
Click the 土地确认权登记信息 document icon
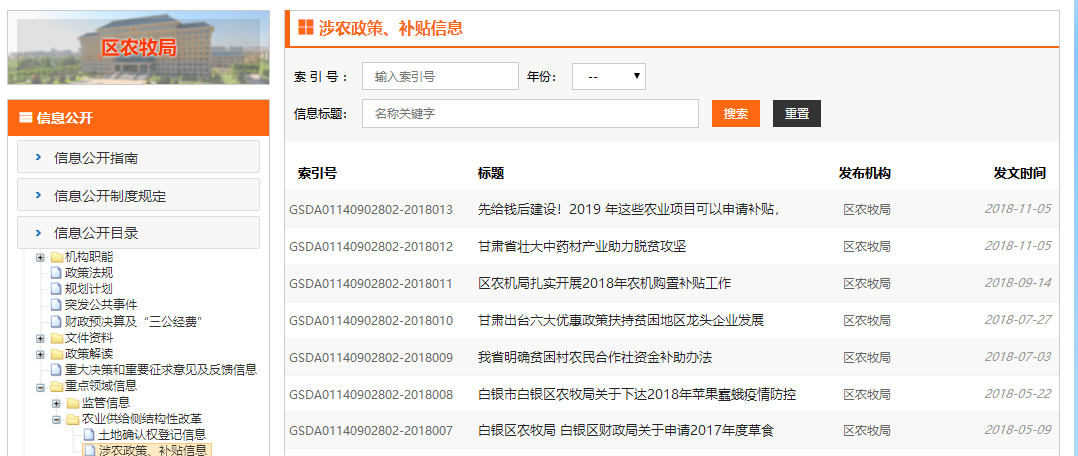click(x=88, y=435)
